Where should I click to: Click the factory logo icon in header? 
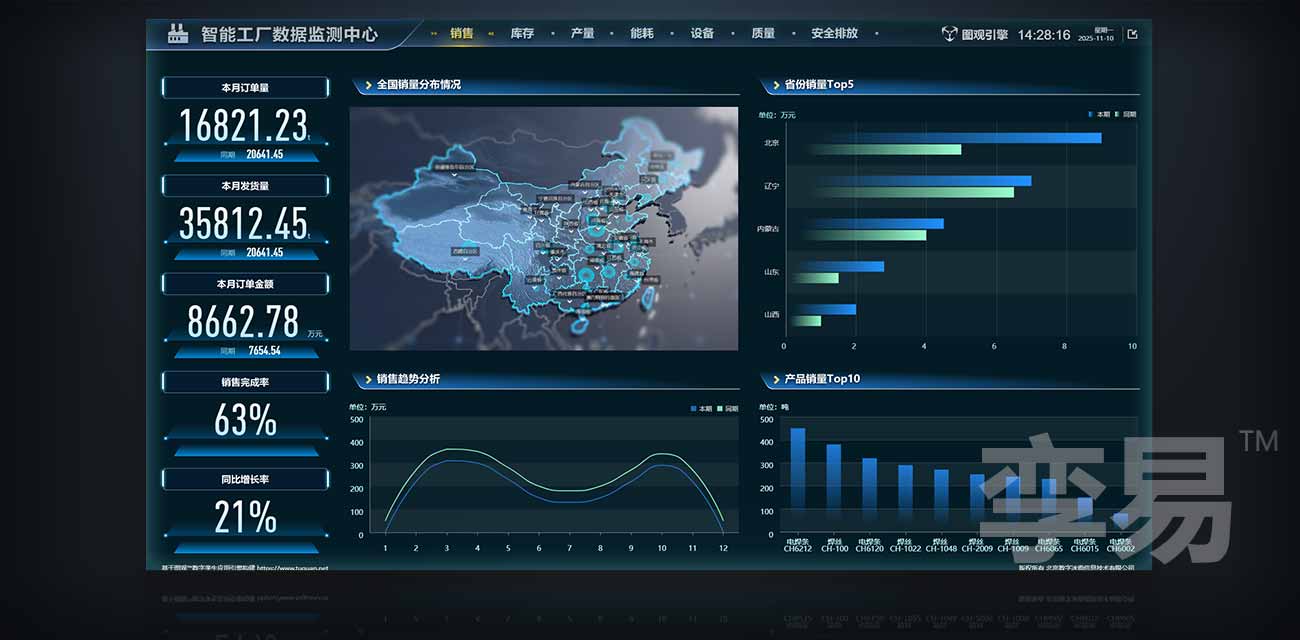pyautogui.click(x=178, y=33)
